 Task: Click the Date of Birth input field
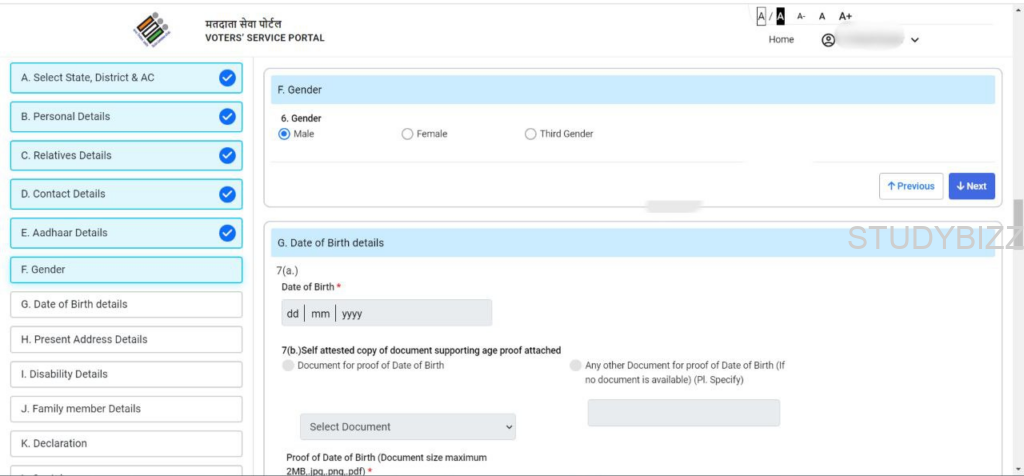pyautogui.click(x=386, y=313)
